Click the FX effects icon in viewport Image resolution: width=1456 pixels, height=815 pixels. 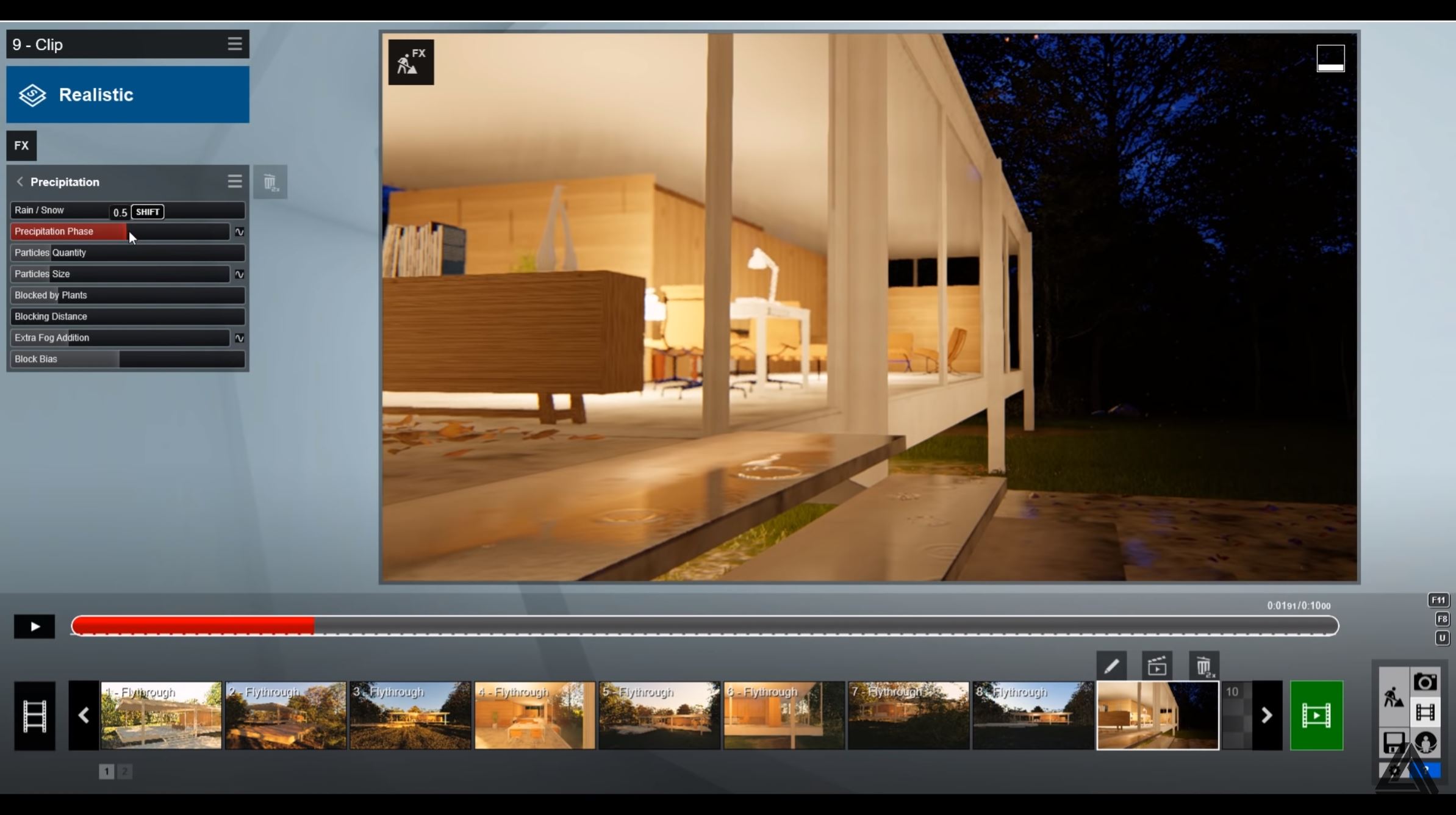point(411,62)
